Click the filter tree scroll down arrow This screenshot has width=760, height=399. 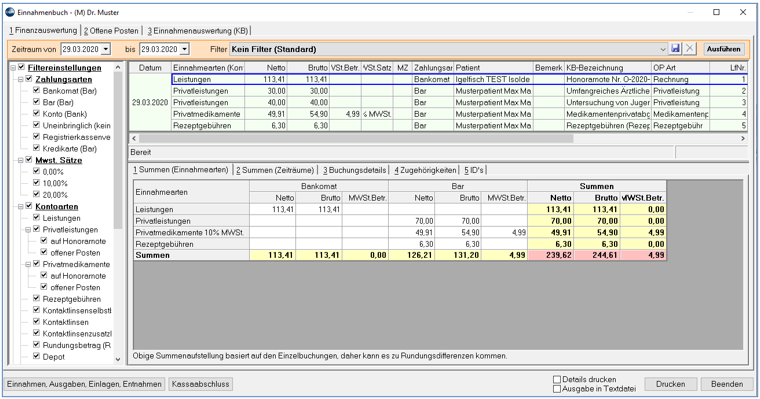click(x=118, y=360)
